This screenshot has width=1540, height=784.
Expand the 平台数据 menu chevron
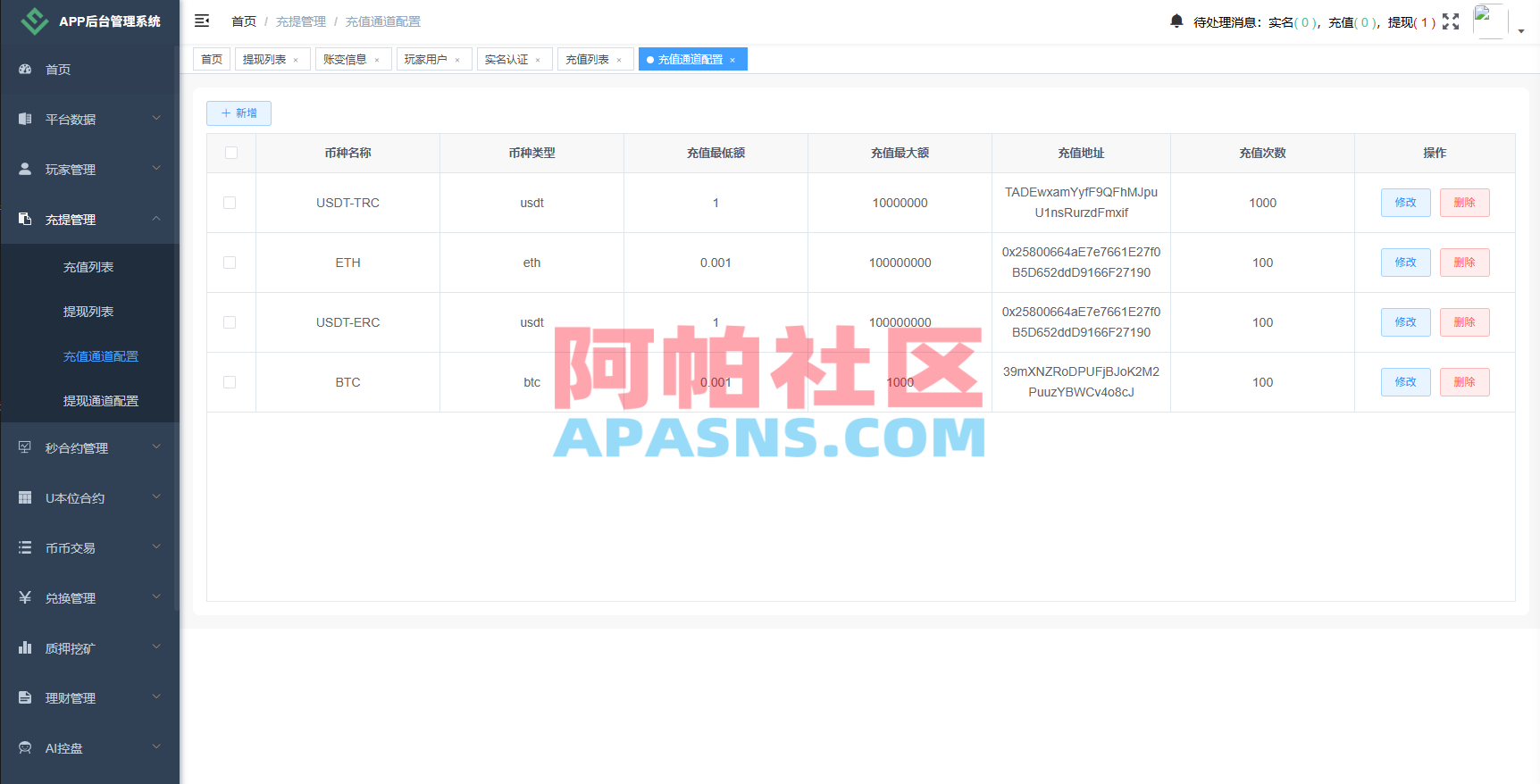point(156,118)
